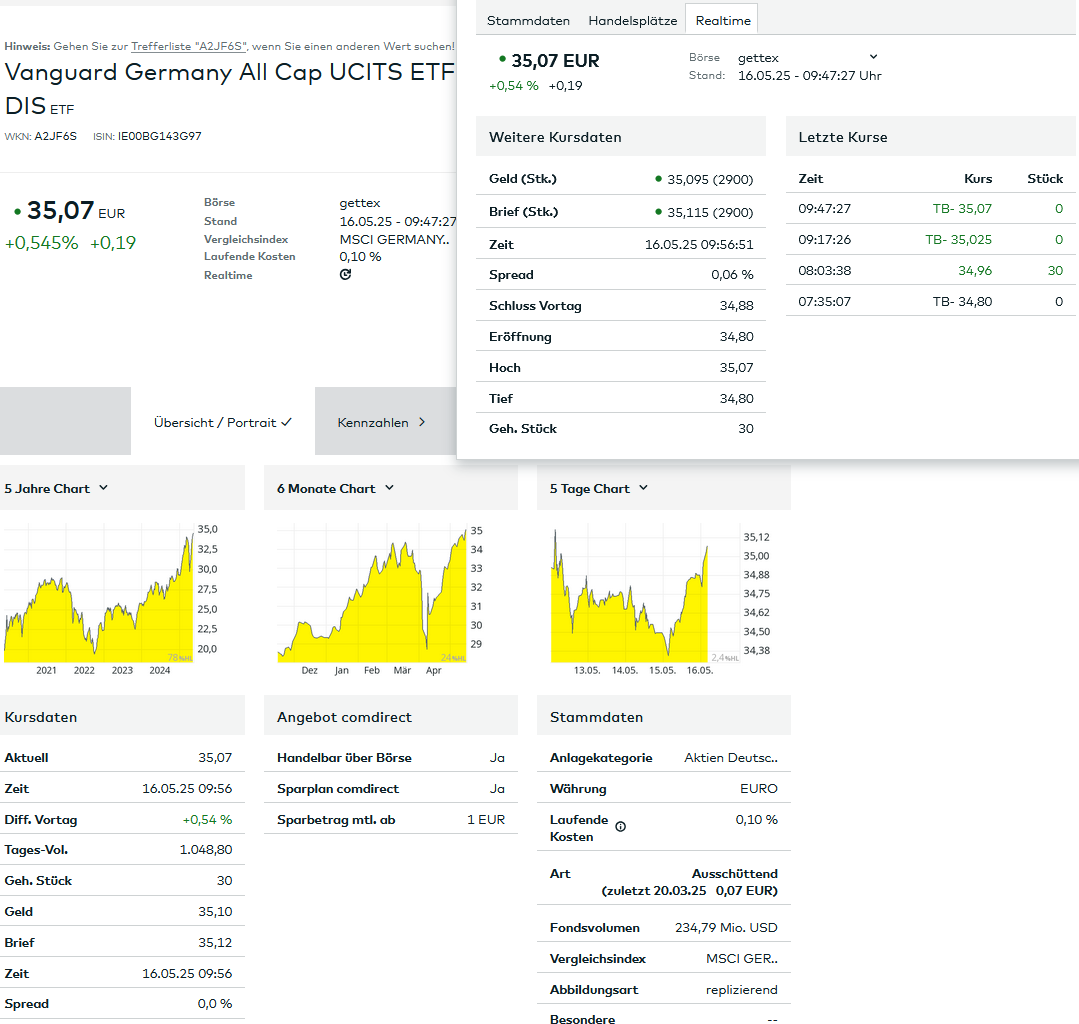Click the Sparbetrag mtl. ab value 1 EUR

(x=486, y=820)
